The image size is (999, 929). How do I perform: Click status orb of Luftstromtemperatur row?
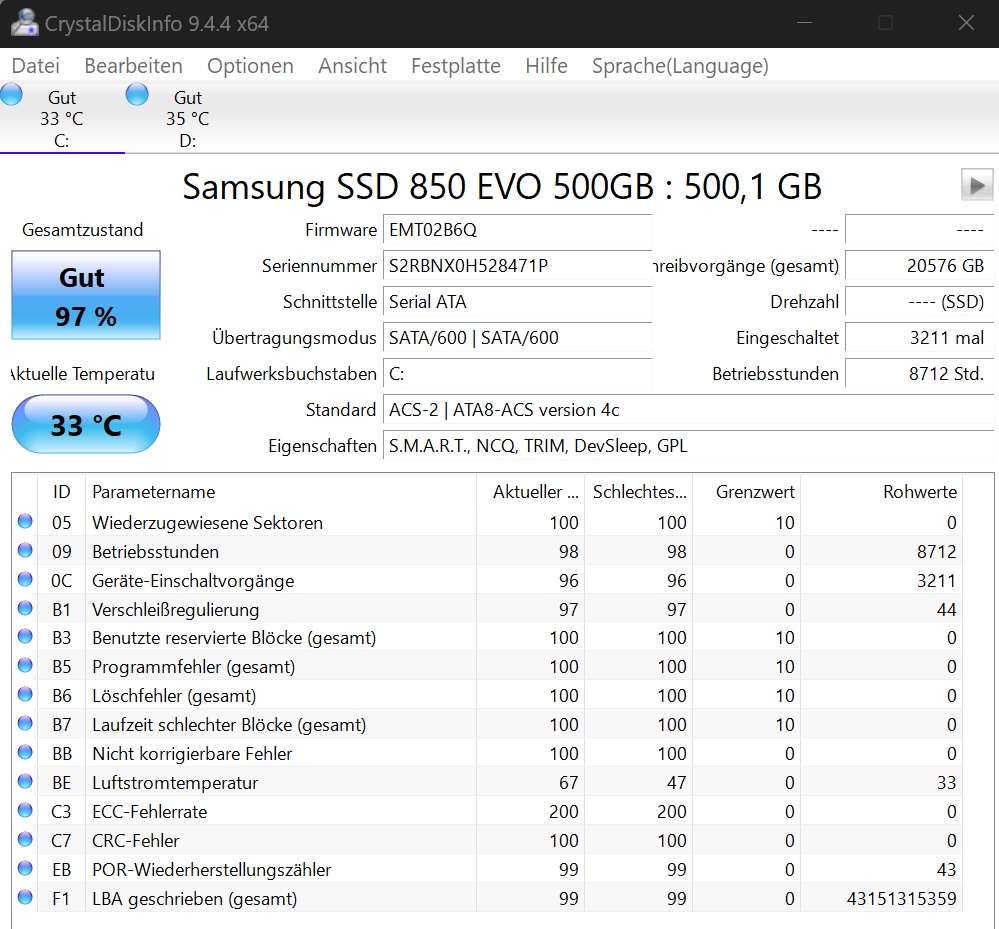coord(25,781)
